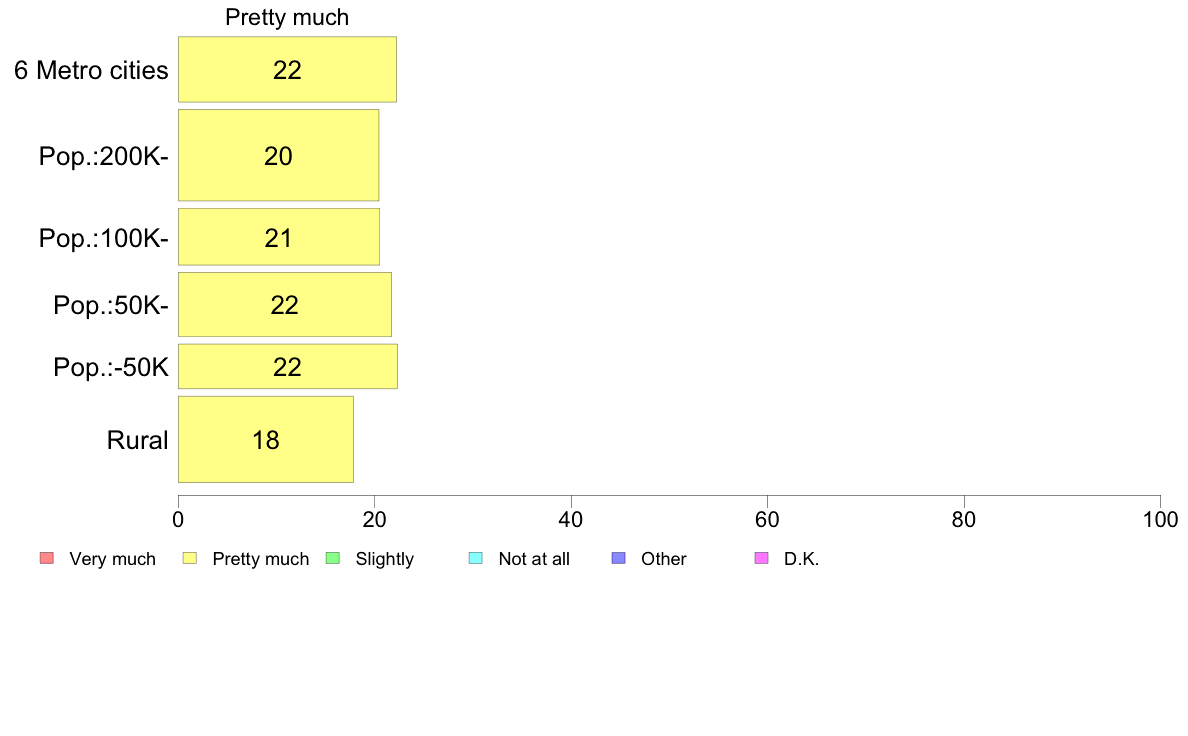This screenshot has height=736, width=1188.
Task: Select the Pop.:200K- bar showing 20
Action: [x=279, y=155]
